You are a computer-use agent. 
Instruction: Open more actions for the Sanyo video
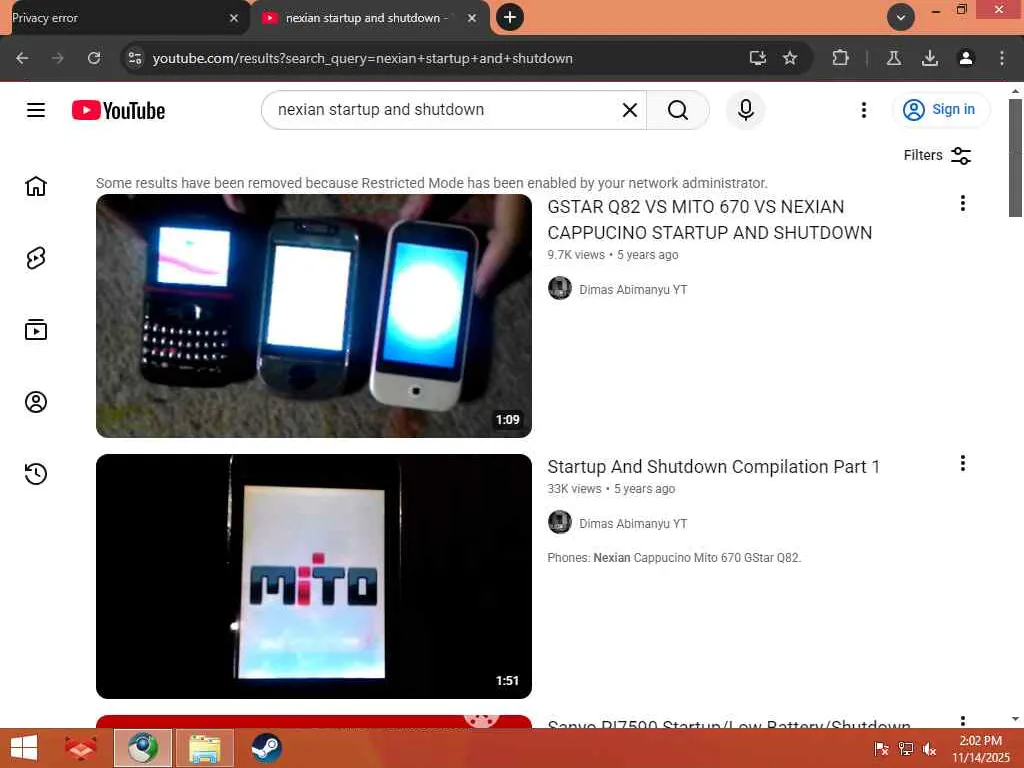tap(963, 721)
